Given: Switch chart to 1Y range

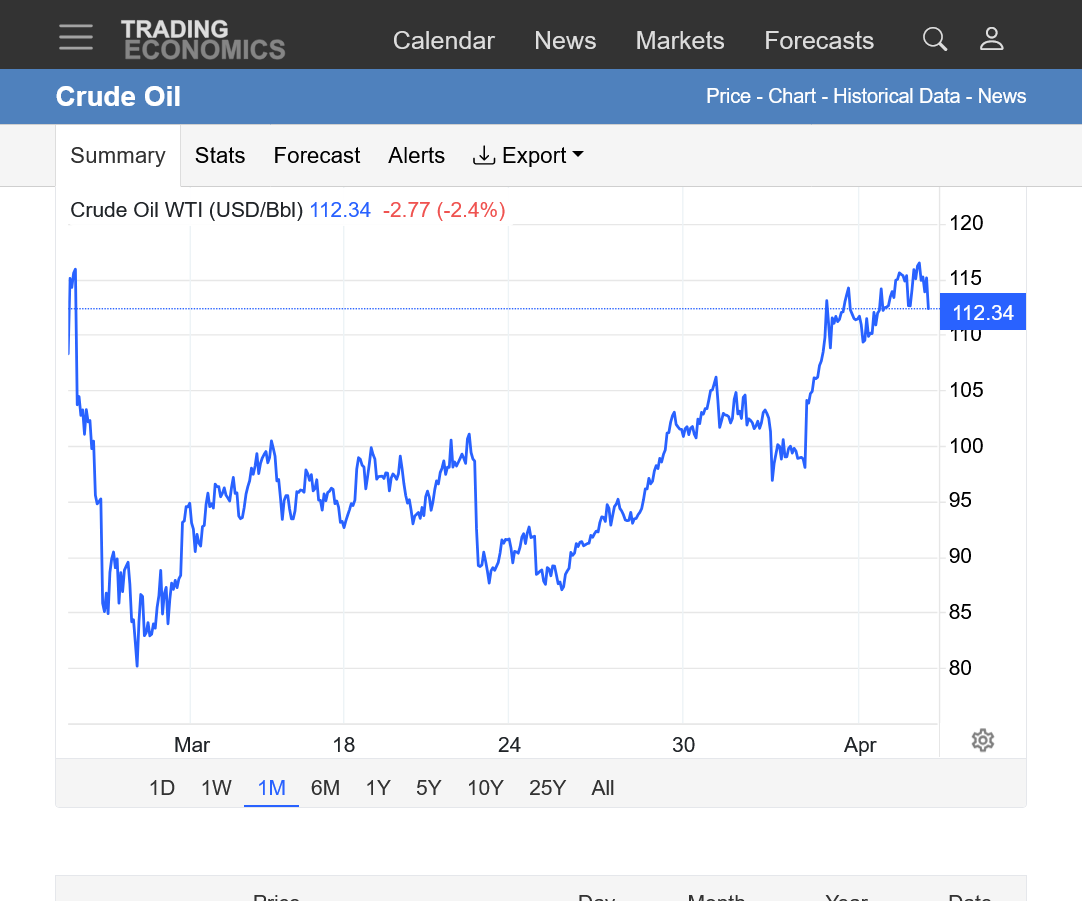Looking at the screenshot, I should click(378, 788).
